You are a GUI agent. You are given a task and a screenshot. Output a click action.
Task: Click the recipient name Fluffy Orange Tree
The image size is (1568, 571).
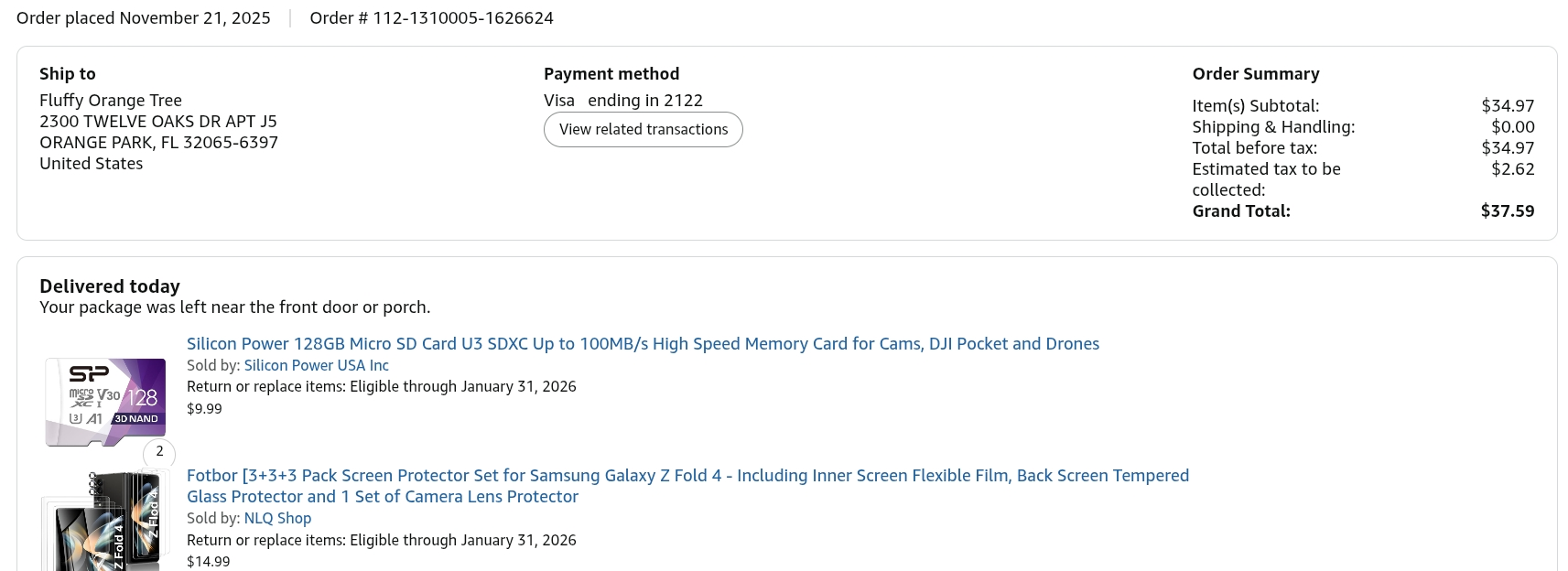[111, 101]
